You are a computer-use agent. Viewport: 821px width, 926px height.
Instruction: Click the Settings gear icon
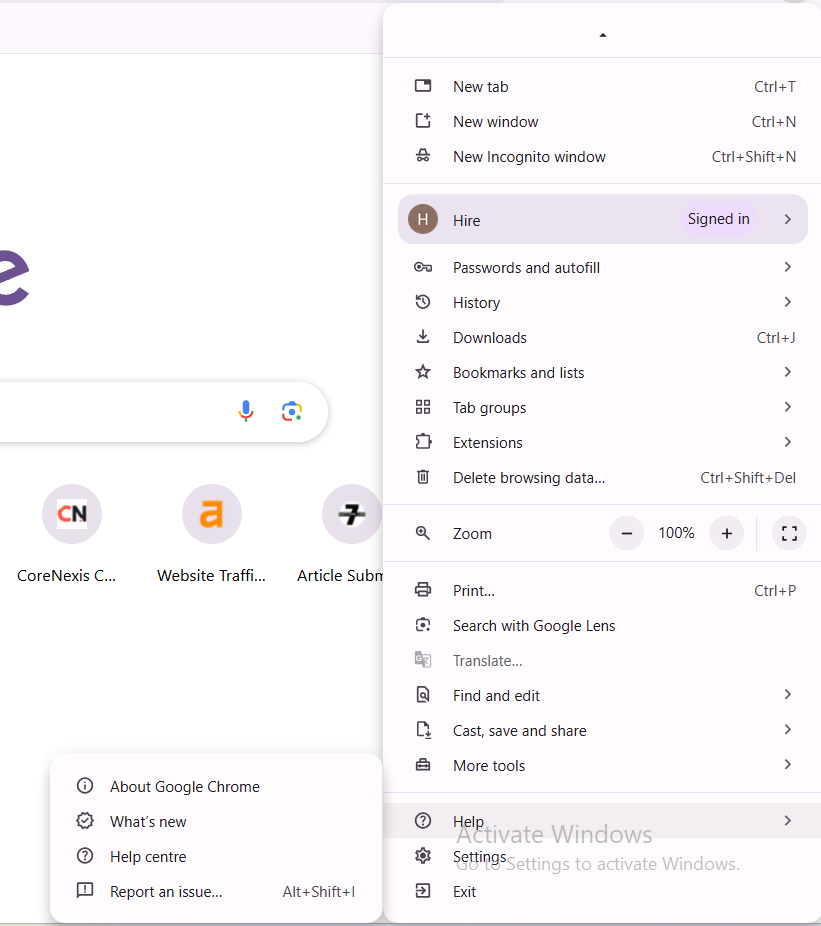(423, 855)
